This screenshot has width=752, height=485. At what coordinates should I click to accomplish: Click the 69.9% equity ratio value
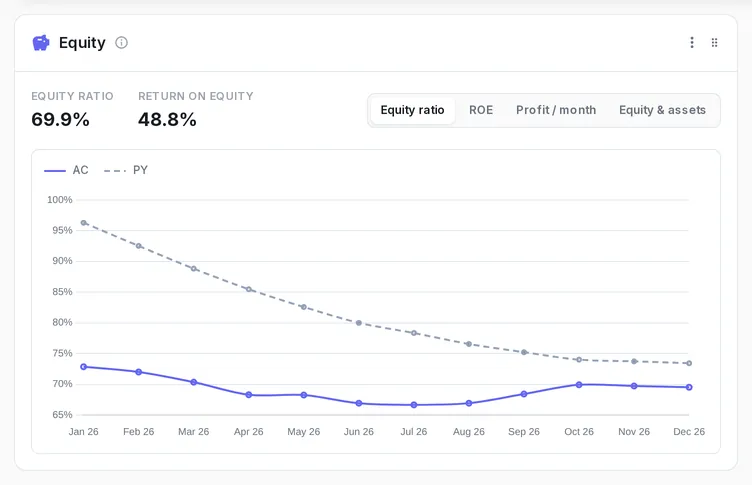coord(60,119)
